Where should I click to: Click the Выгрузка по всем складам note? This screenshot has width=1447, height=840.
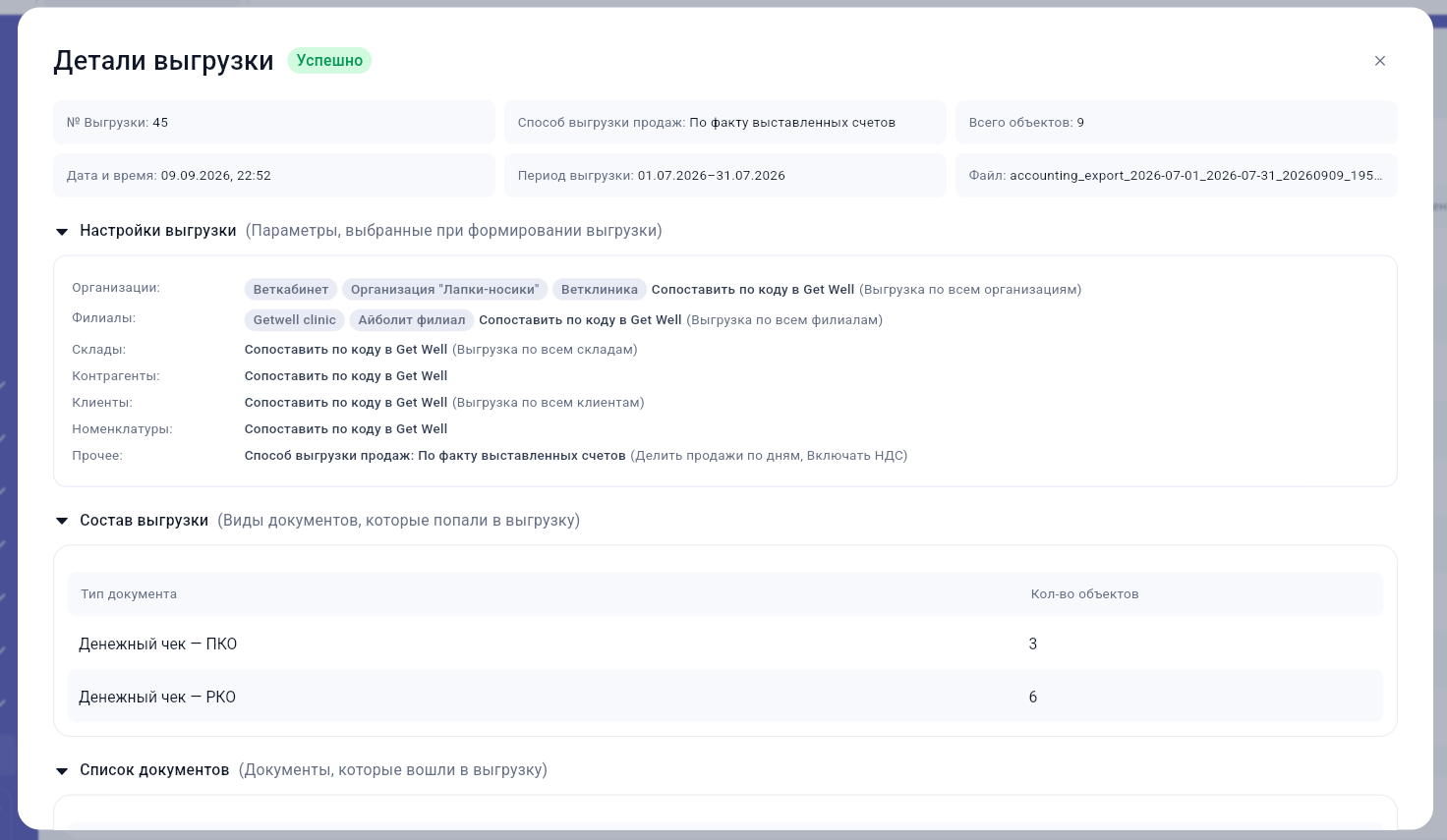point(545,350)
